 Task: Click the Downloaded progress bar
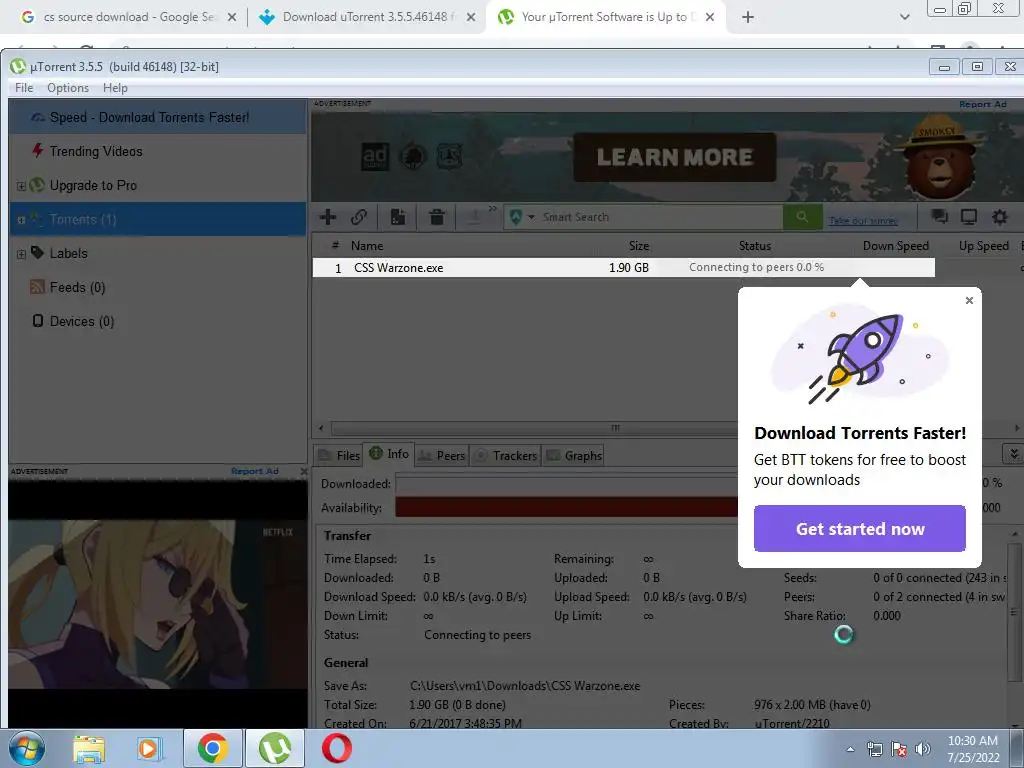(566, 484)
